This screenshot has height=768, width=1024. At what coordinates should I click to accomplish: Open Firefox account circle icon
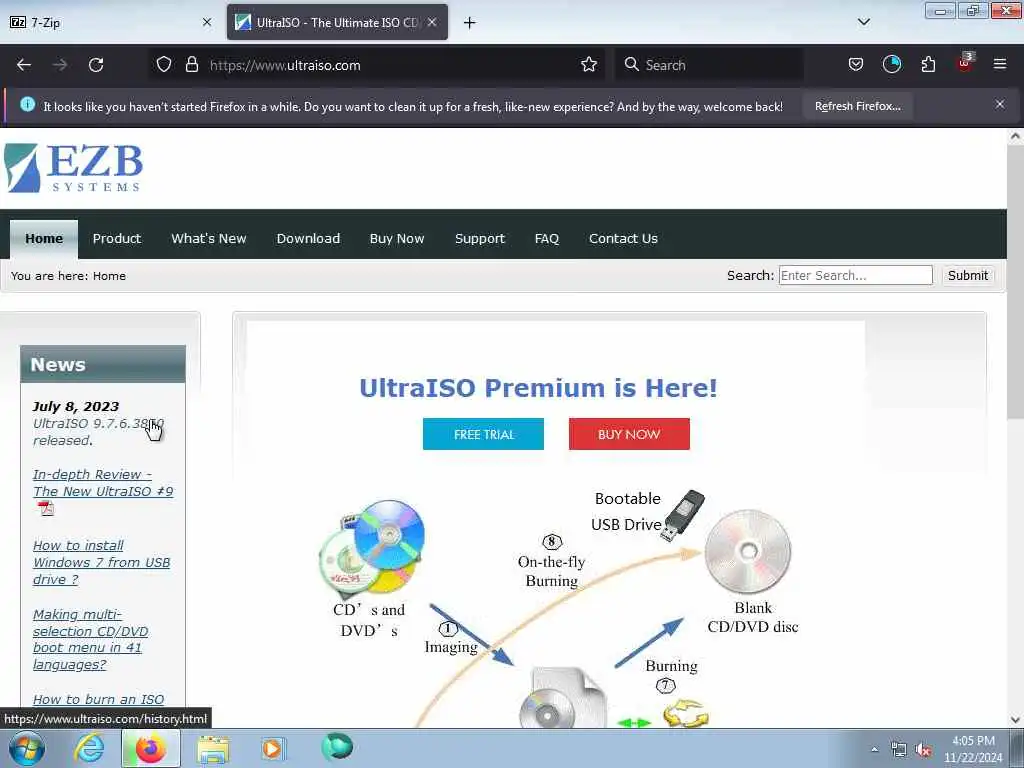pyautogui.click(x=891, y=65)
